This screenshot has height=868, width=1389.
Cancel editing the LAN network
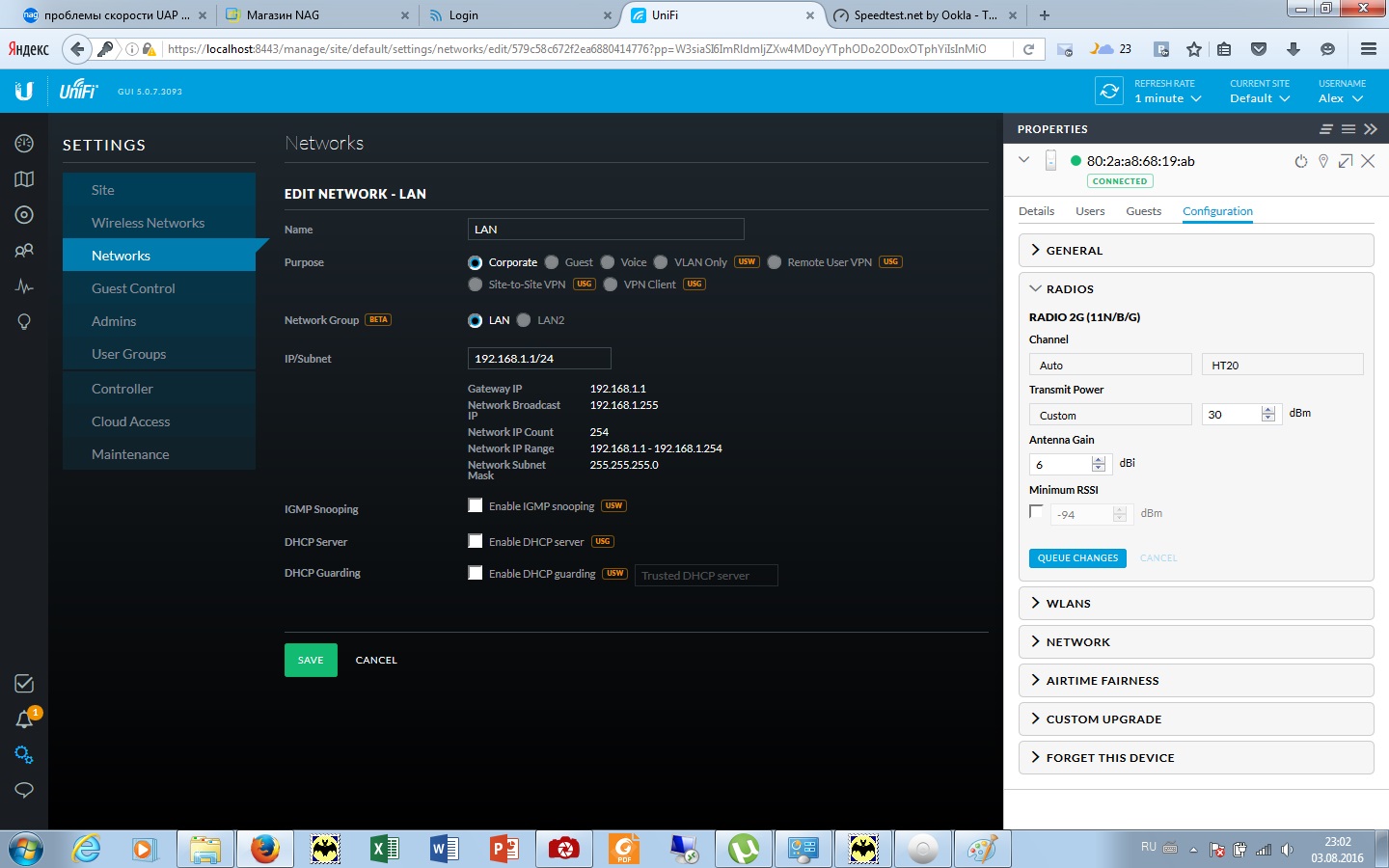[376, 660]
